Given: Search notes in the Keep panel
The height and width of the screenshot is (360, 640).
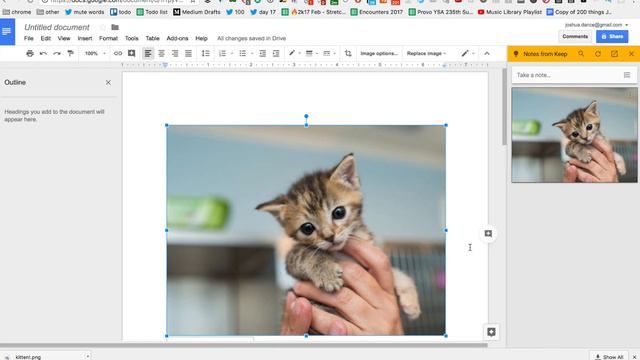Looking at the screenshot, I should point(581,54).
